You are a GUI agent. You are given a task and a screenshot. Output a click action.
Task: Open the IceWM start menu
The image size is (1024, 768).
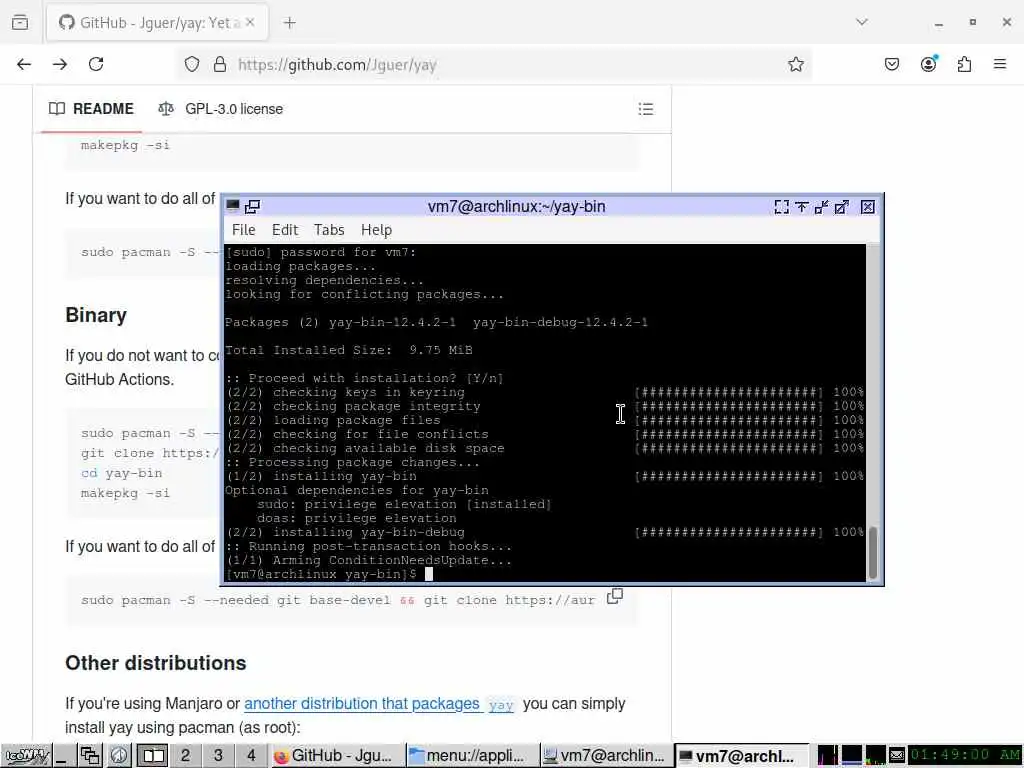(27, 756)
